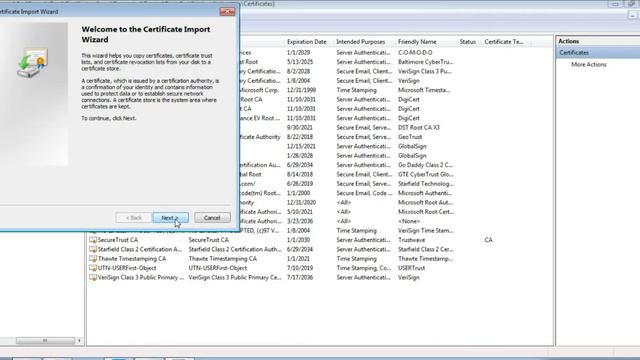
Task: Click friendly name USERTrust
Action: [x=411, y=269]
